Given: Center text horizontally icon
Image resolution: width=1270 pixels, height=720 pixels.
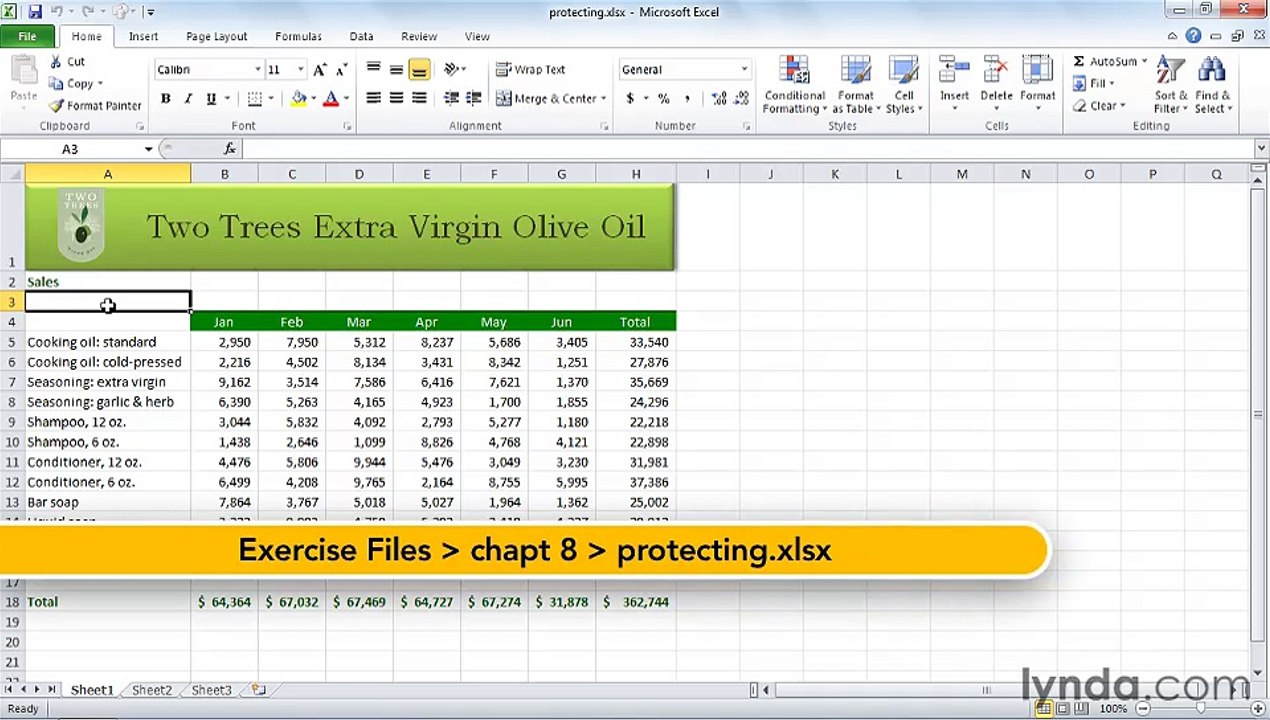Looking at the screenshot, I should coord(396,98).
